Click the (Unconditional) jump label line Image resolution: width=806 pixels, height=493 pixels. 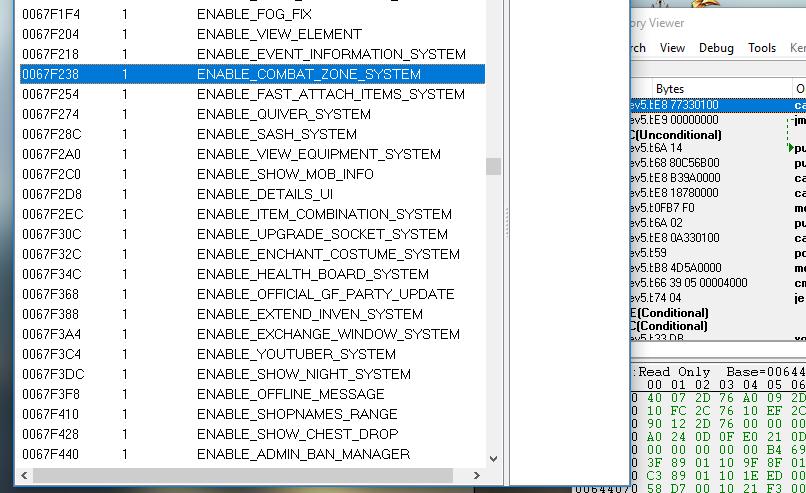(x=676, y=135)
